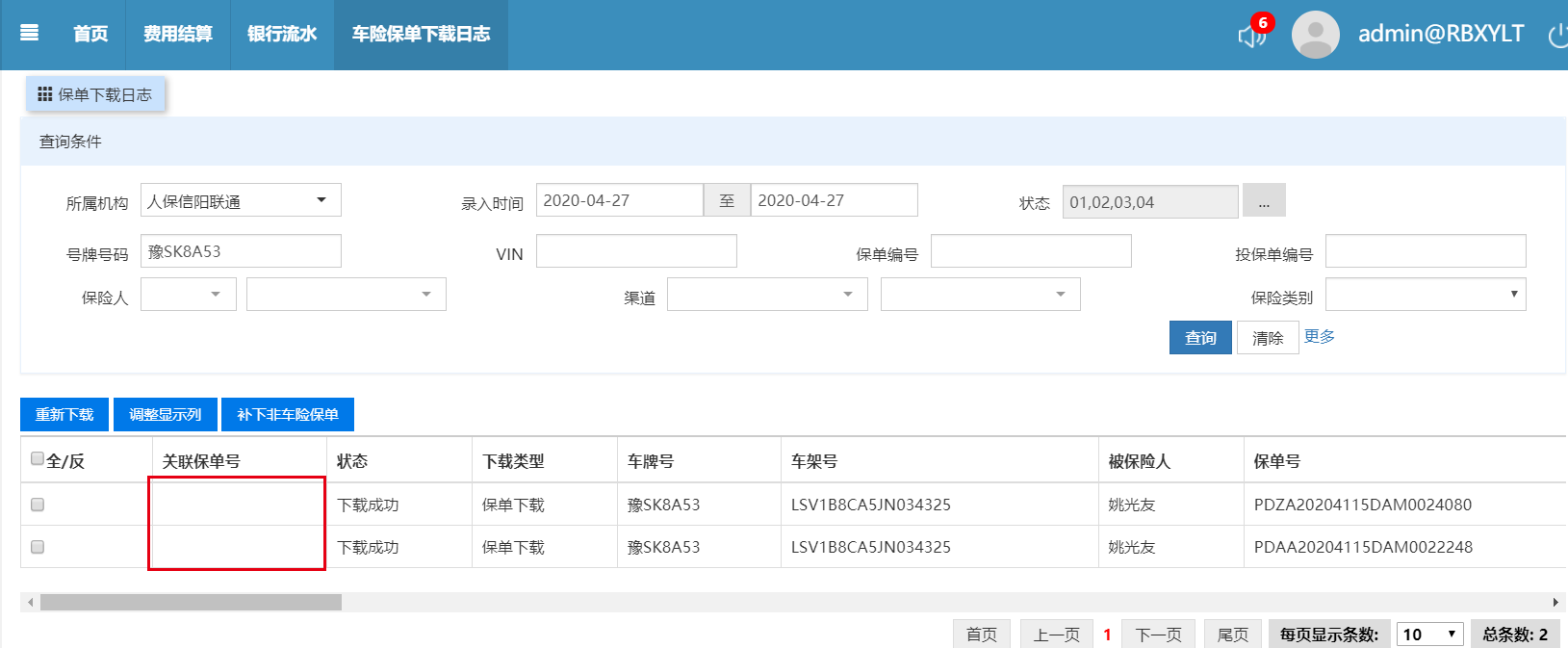Screen dimensions: 1568x648
Task: Switch to the 银行流水 tab
Action: click(x=282, y=35)
